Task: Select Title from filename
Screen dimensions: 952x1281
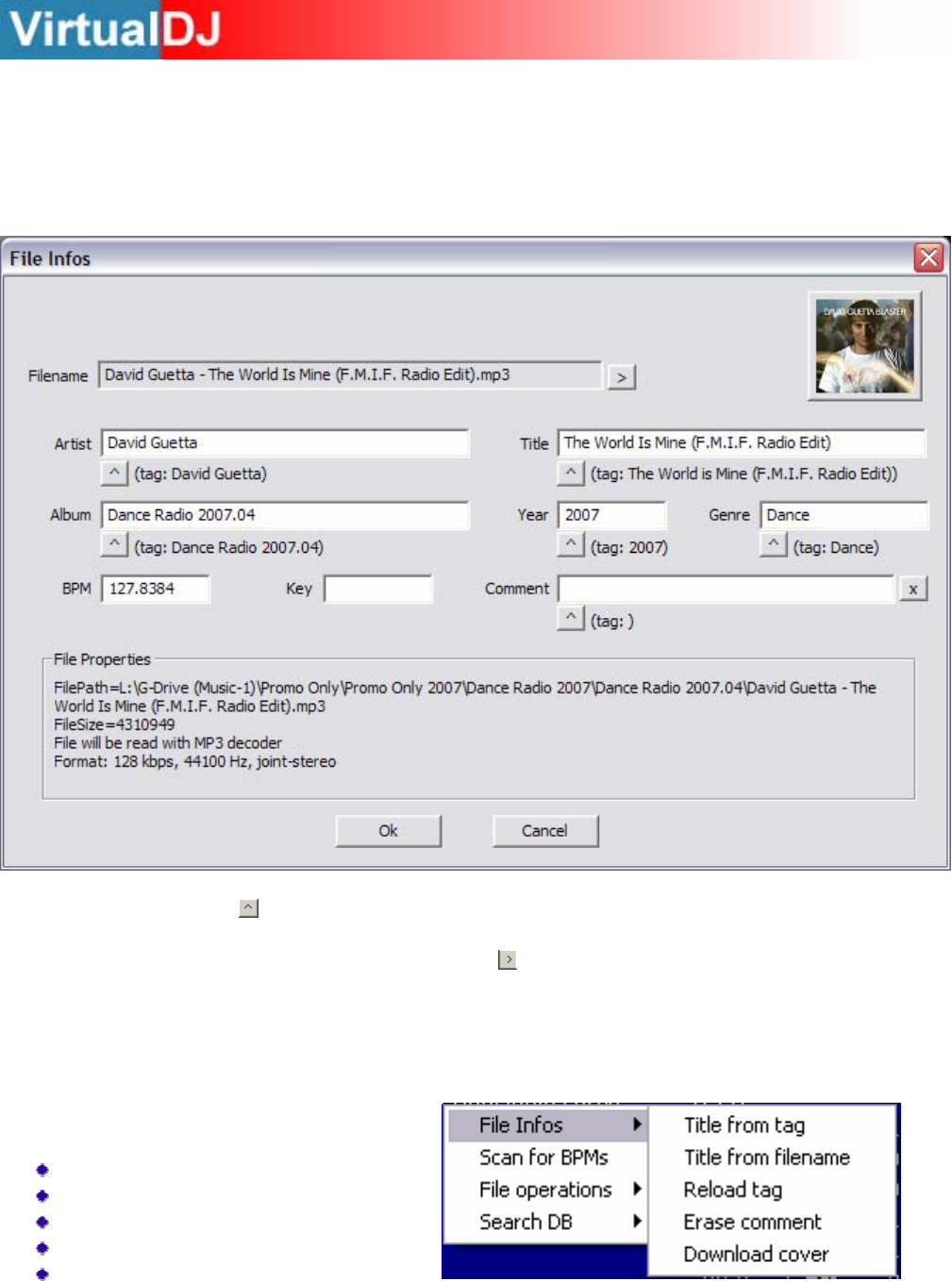Action: pyautogui.click(x=771, y=1157)
